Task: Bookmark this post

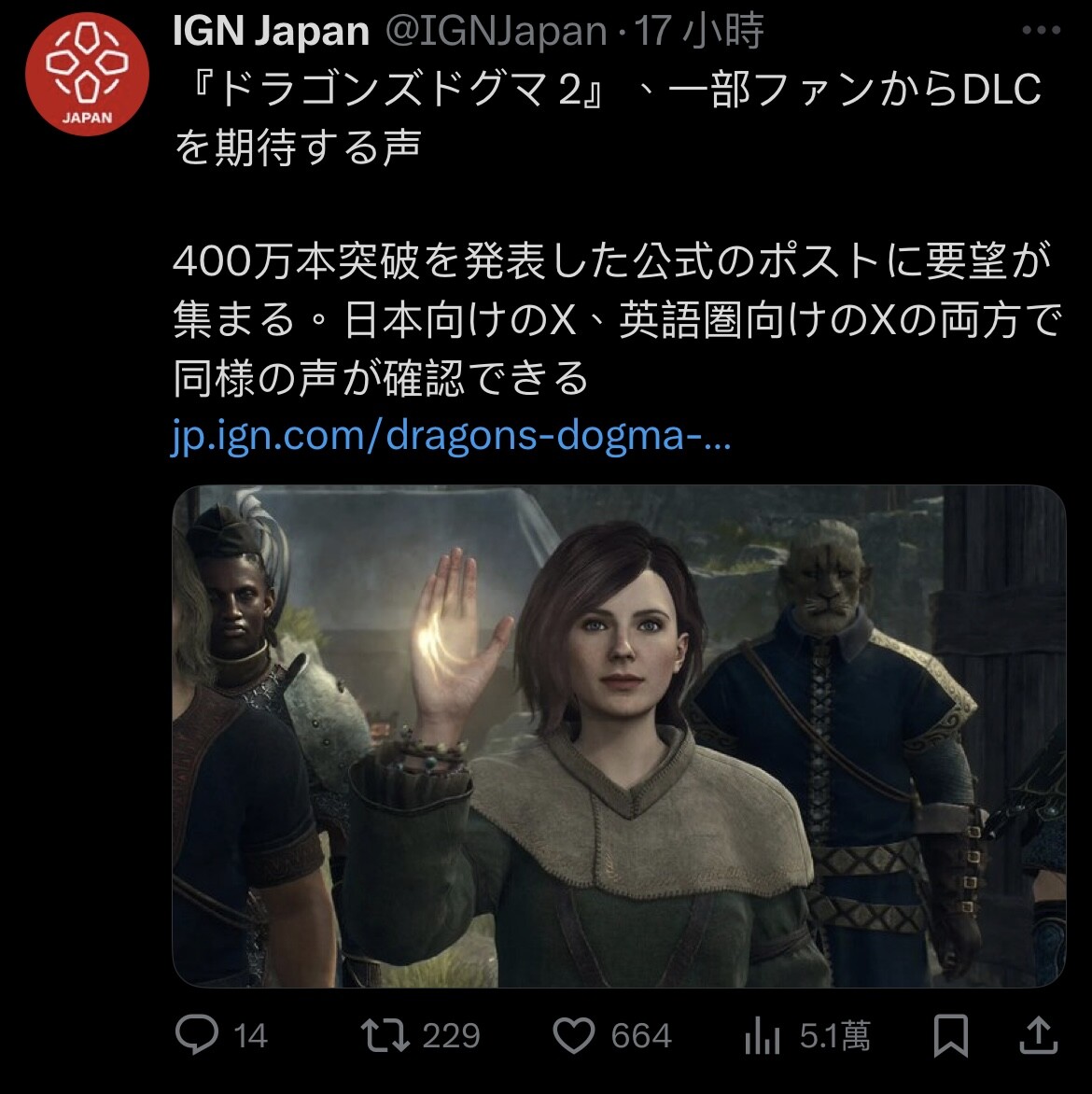Action: pos(950,1035)
